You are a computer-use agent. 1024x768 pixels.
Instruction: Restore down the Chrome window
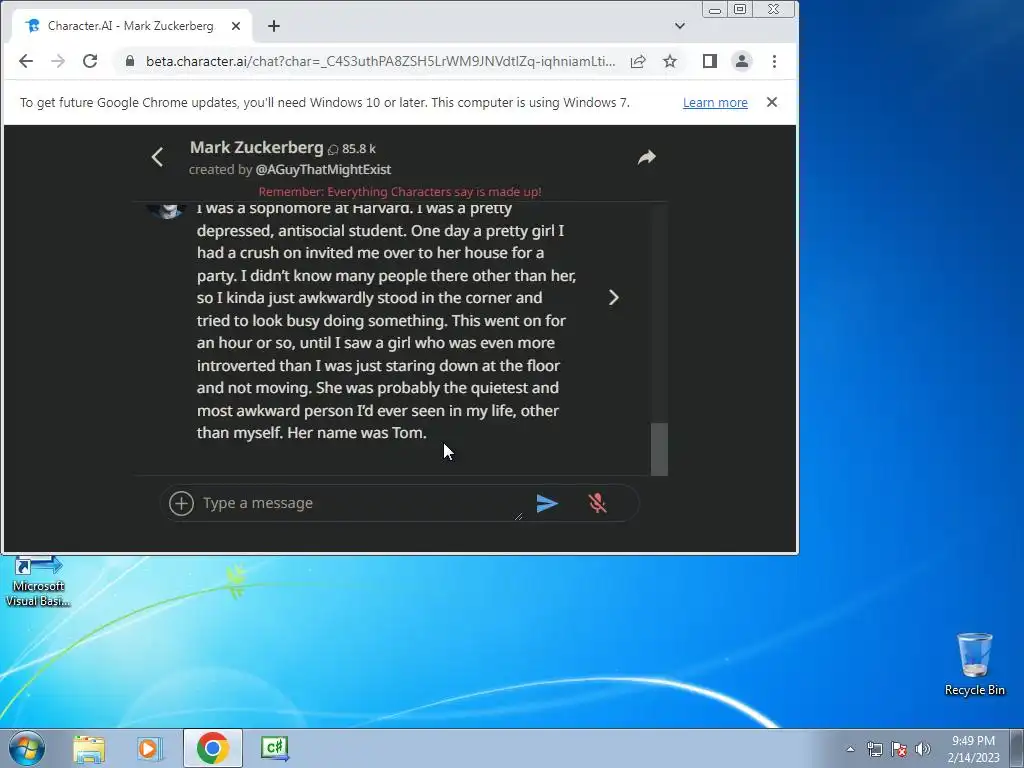point(740,9)
